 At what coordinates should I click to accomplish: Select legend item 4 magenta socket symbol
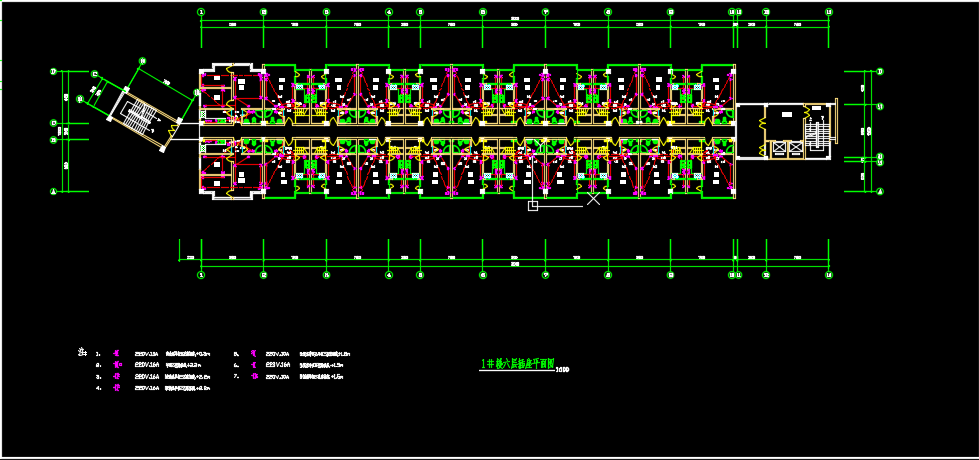[x=117, y=388]
